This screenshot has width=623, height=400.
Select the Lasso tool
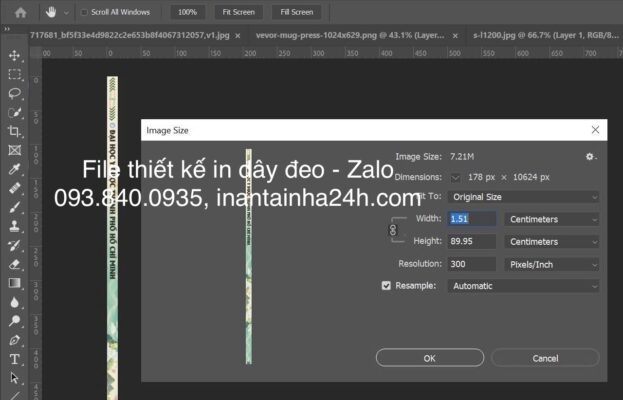tap(14, 93)
